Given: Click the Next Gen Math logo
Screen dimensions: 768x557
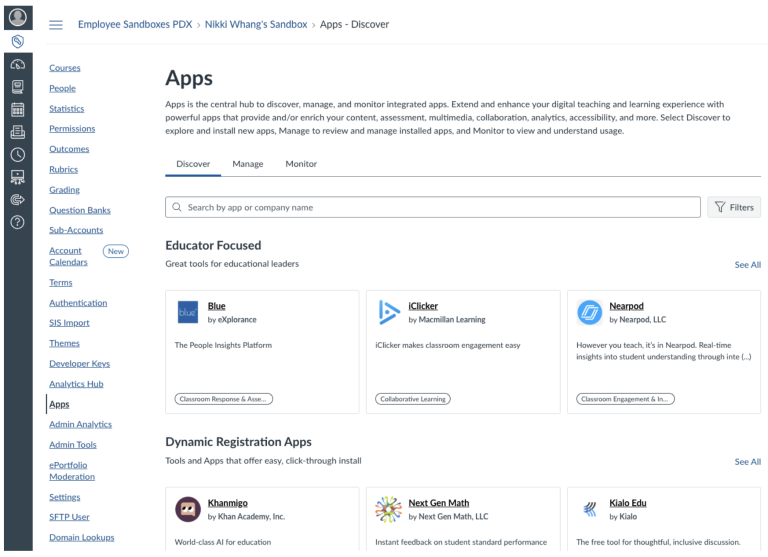Looking at the screenshot, I should pyautogui.click(x=388, y=509).
